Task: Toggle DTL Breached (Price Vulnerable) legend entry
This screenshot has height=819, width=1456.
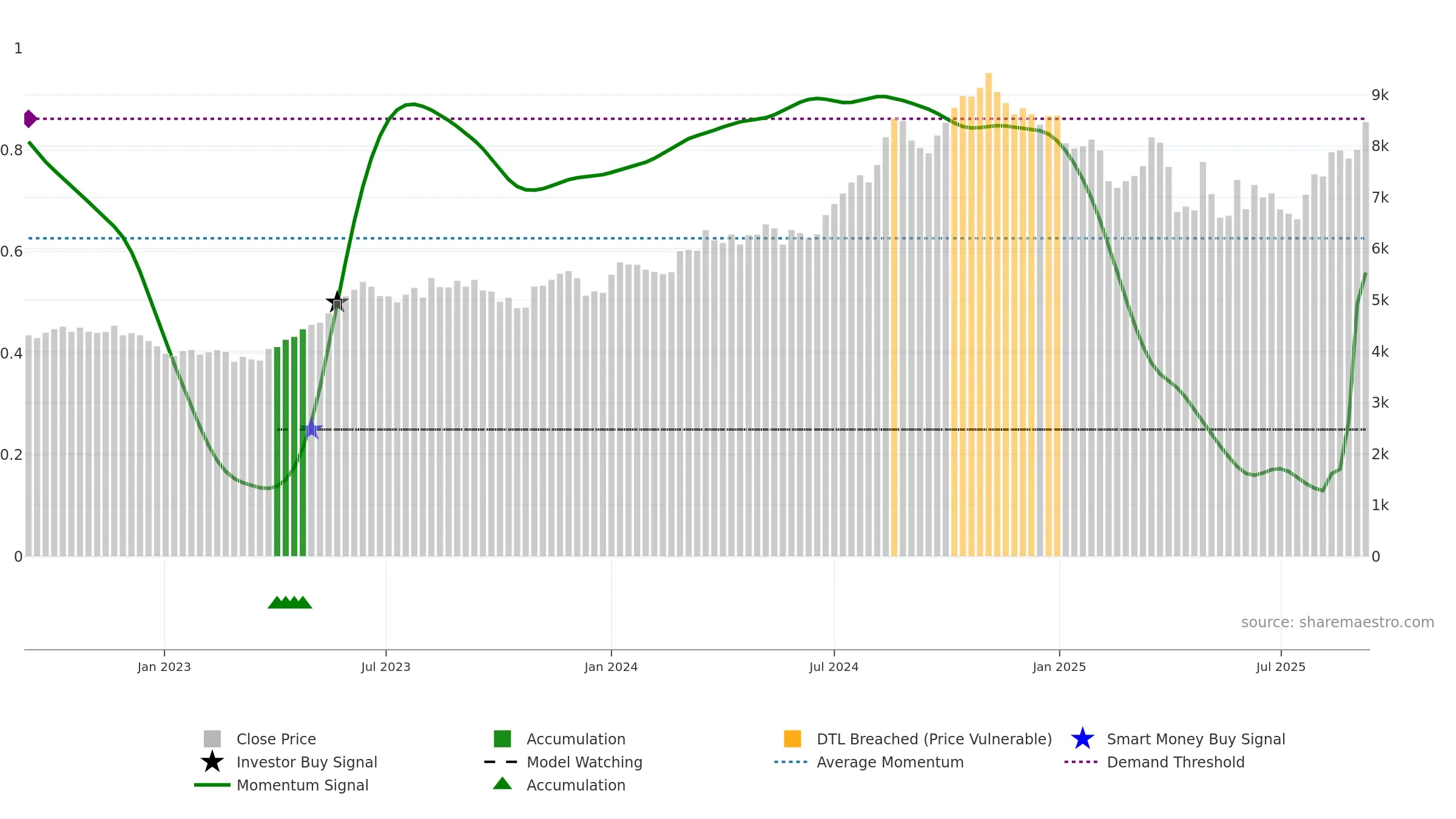Action: pos(918,739)
